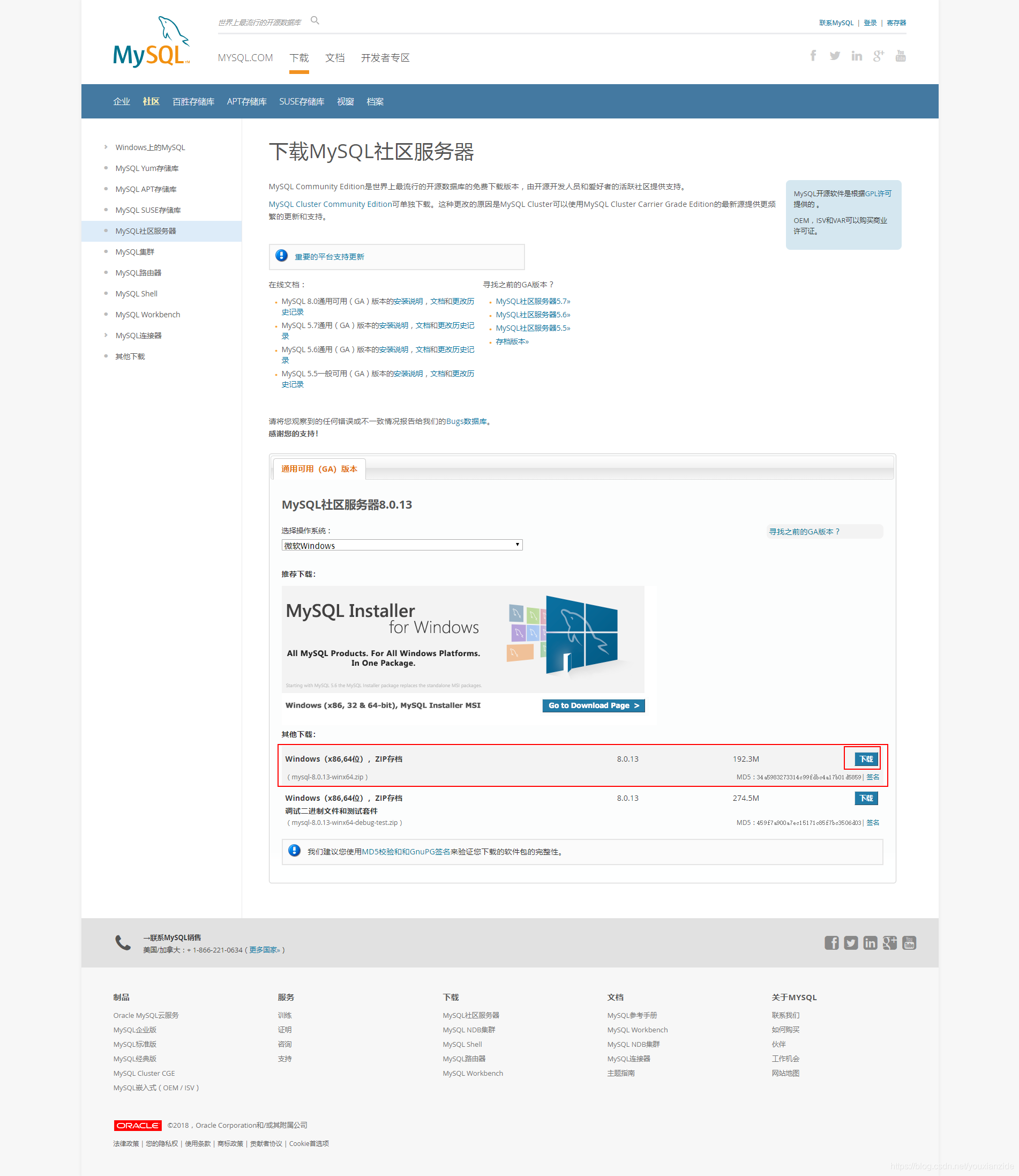The height and width of the screenshot is (1176, 1019).
Task: Open 开发者专区 top navigation item
Action: point(385,58)
